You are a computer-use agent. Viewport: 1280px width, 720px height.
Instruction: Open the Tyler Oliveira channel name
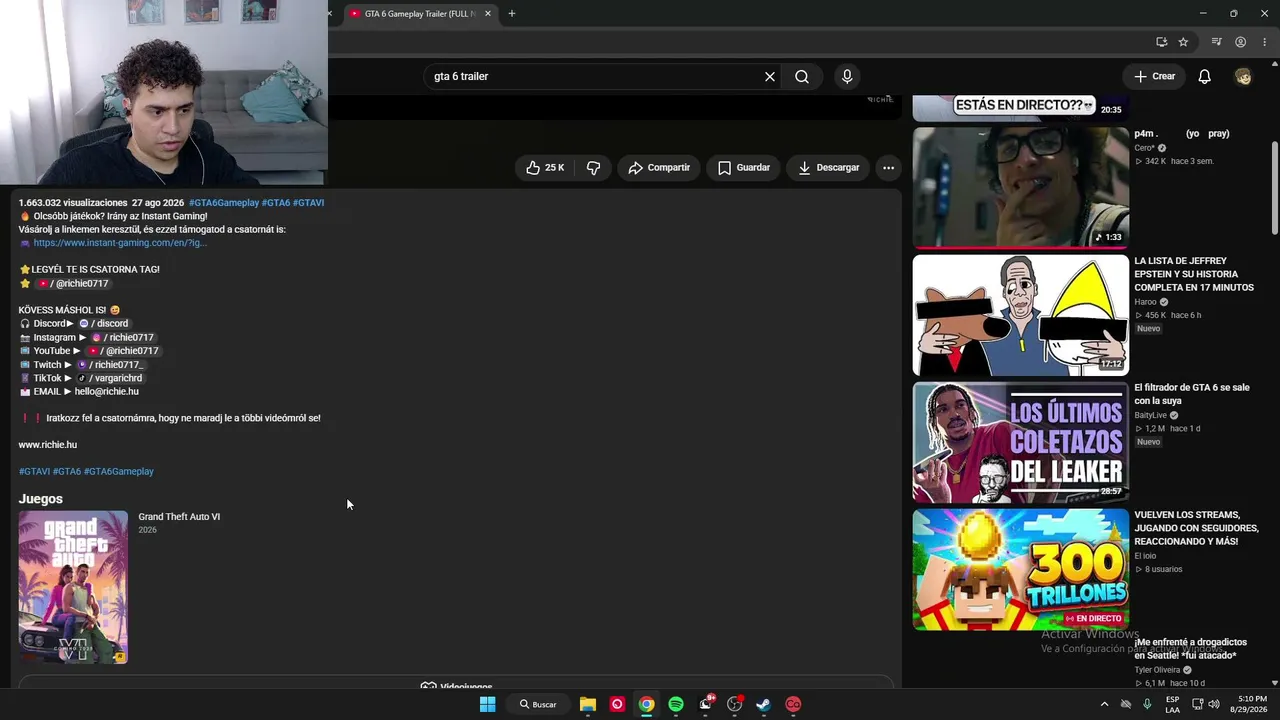coord(1158,670)
